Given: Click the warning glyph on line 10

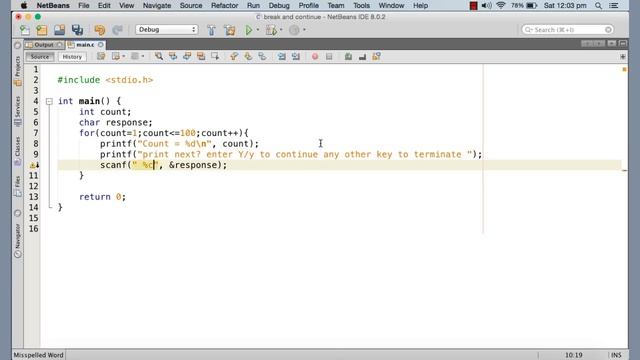Looking at the screenshot, I should point(34,165).
